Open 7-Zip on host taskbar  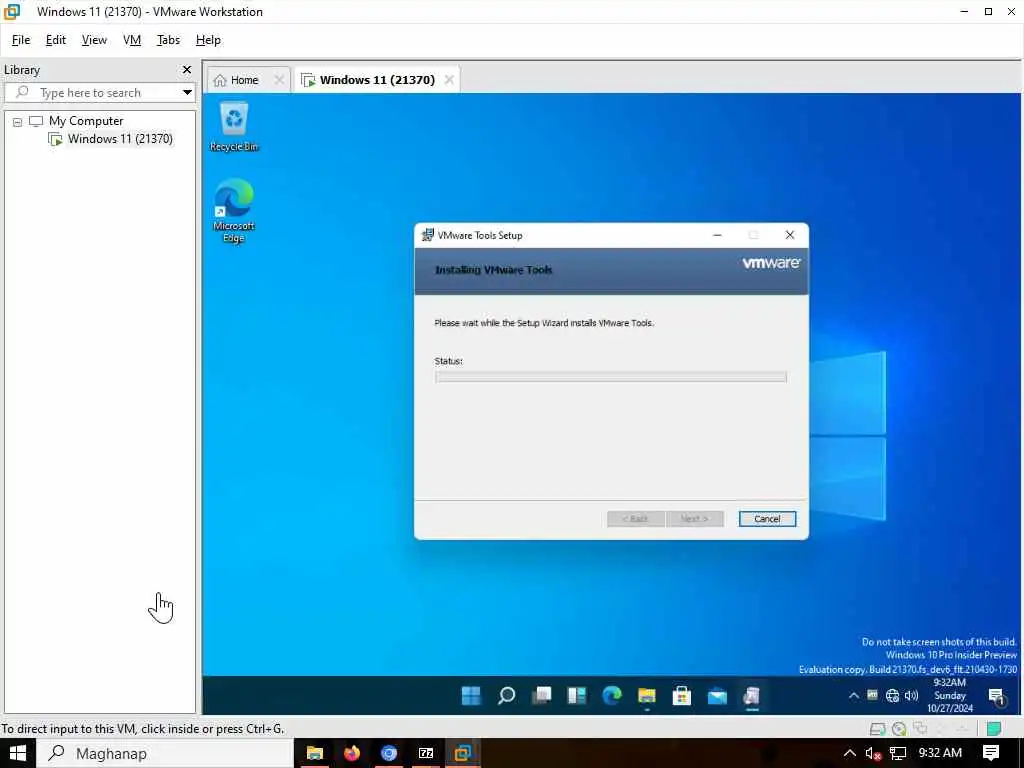point(426,754)
